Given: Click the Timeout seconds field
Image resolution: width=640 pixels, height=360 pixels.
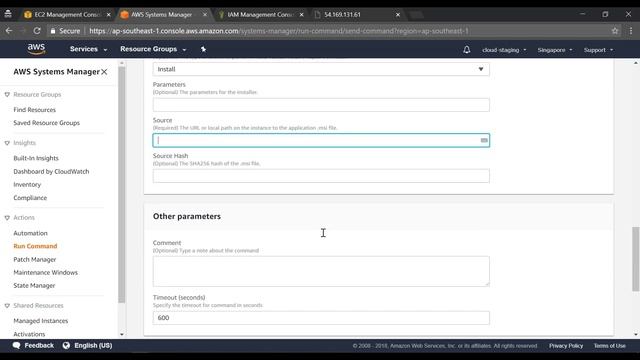Looking at the screenshot, I should tap(321, 318).
